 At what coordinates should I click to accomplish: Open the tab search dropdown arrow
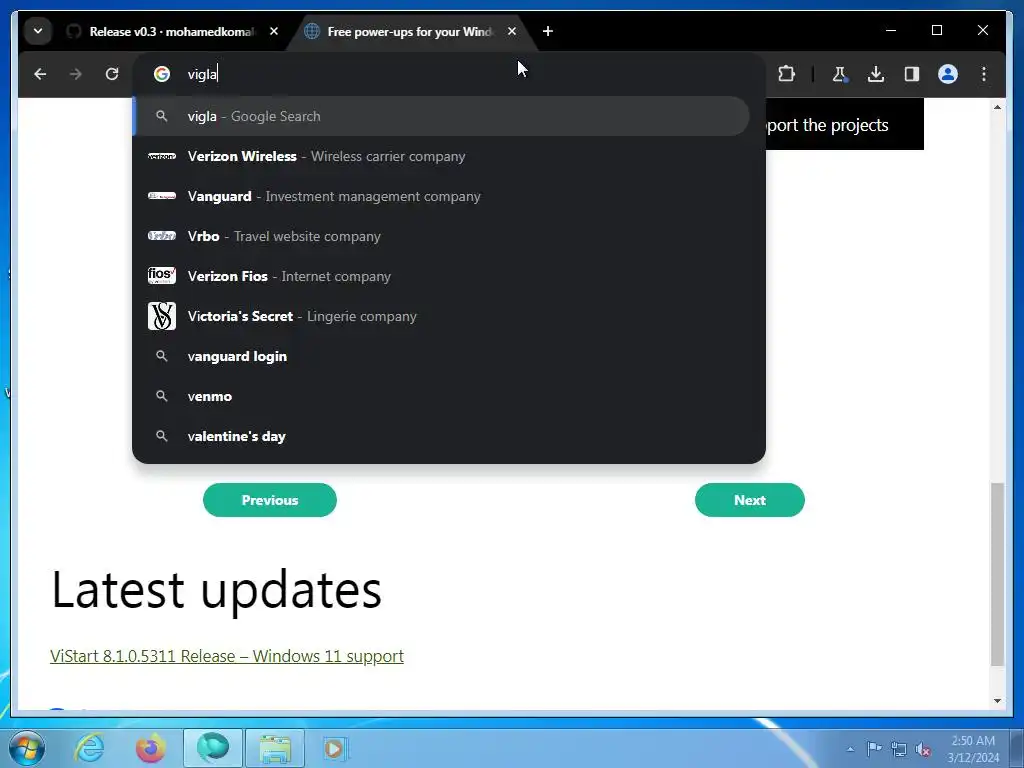pyautogui.click(x=38, y=31)
